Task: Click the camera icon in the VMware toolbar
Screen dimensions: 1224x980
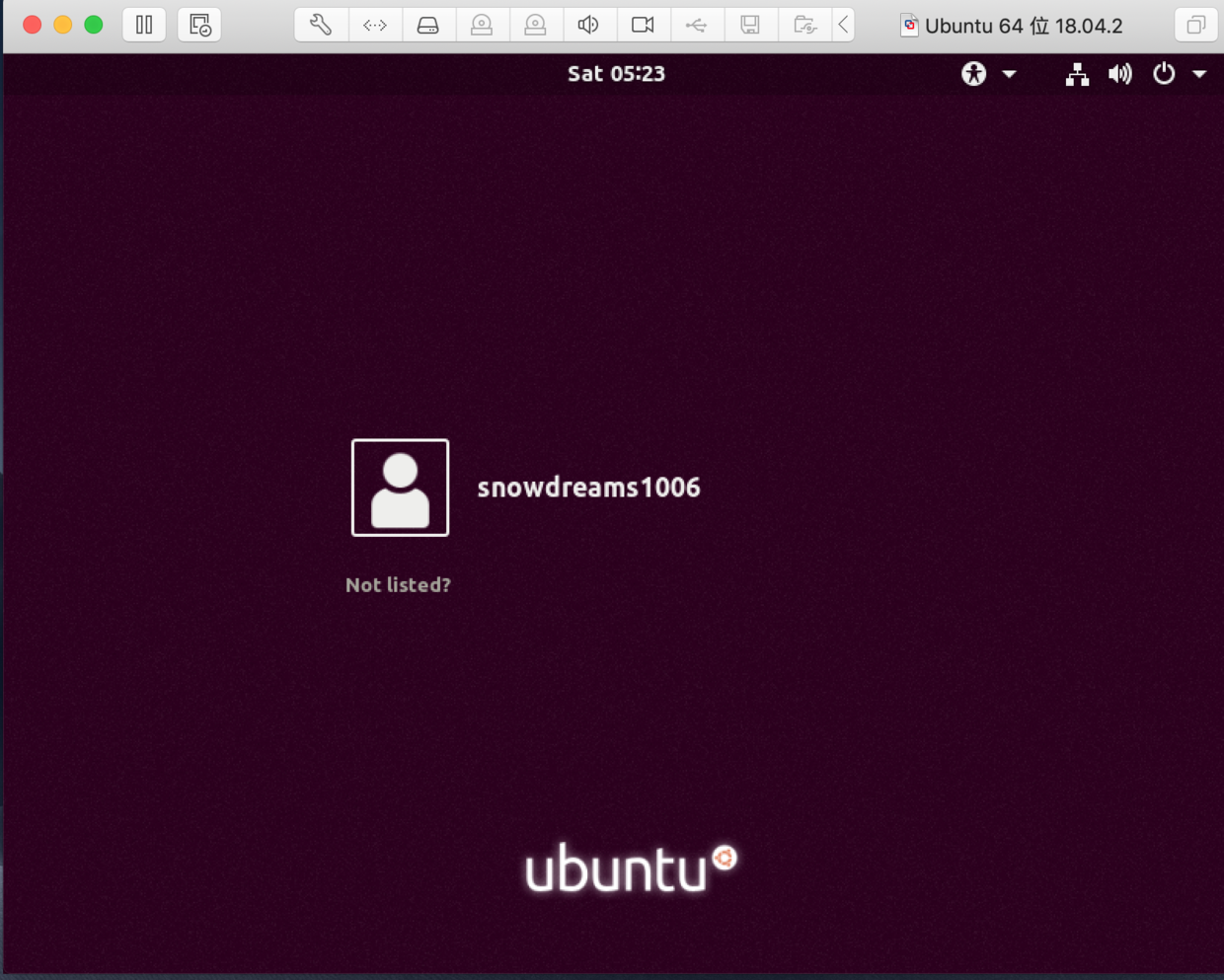Action: 643,25
